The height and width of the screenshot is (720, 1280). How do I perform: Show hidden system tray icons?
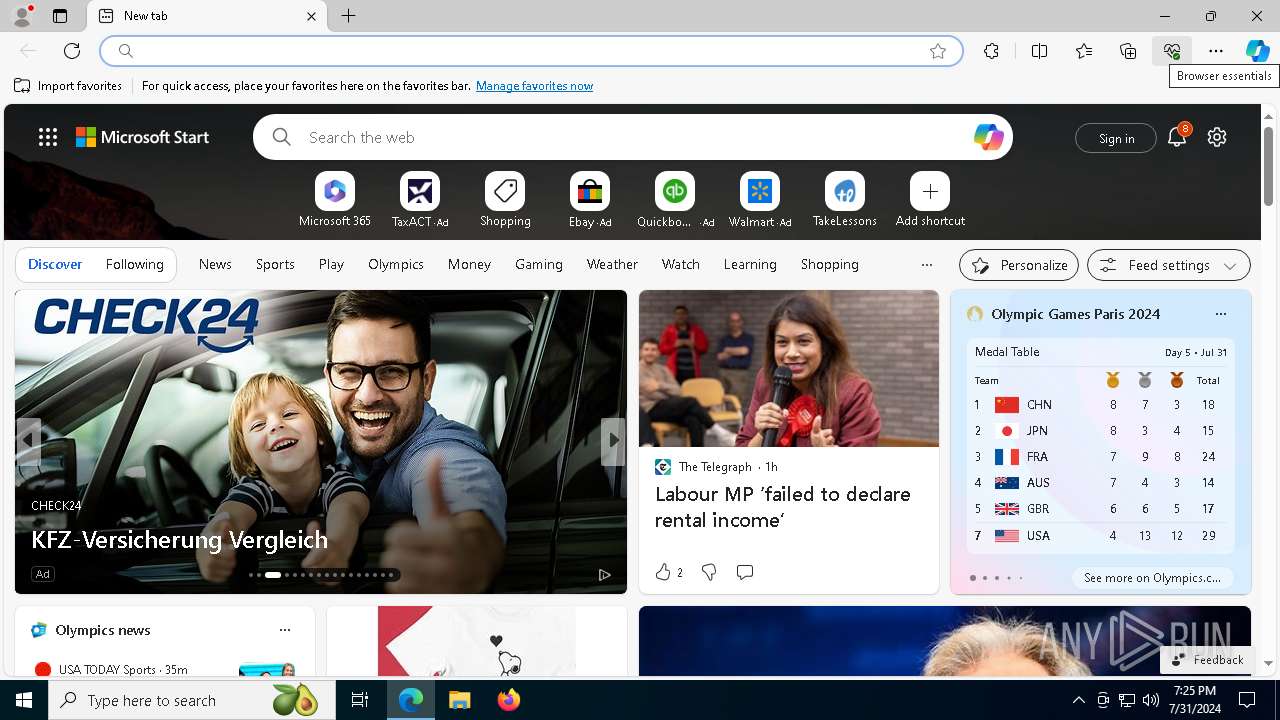click(x=1078, y=700)
